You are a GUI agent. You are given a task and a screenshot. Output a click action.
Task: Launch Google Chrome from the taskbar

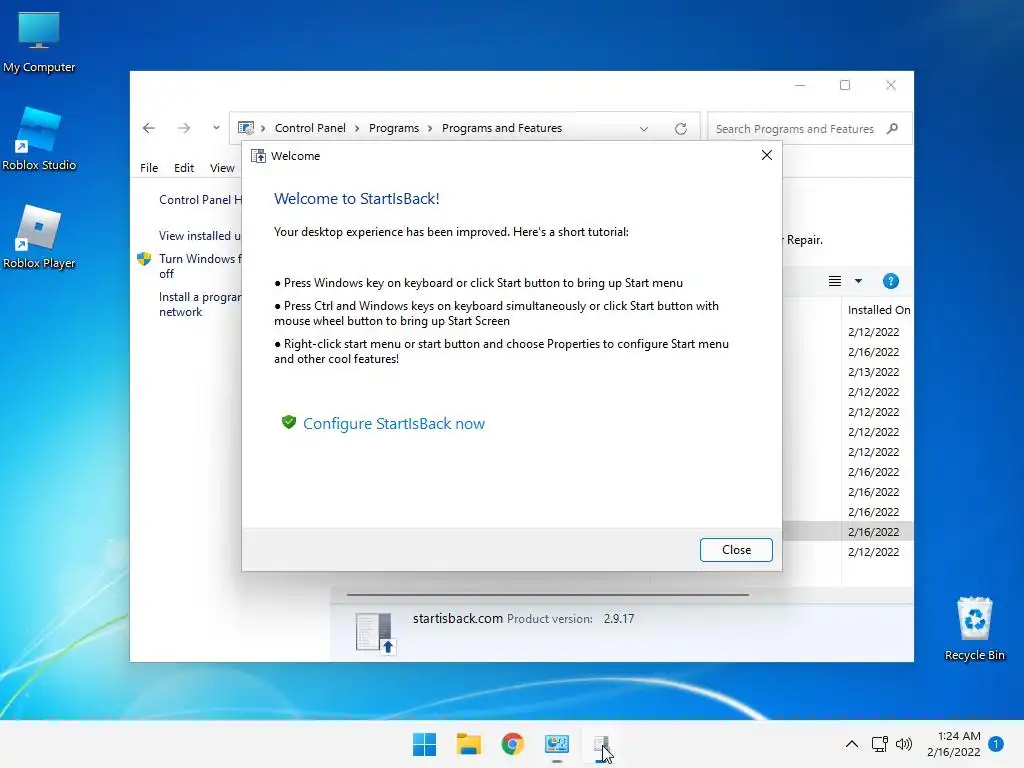tap(513, 744)
